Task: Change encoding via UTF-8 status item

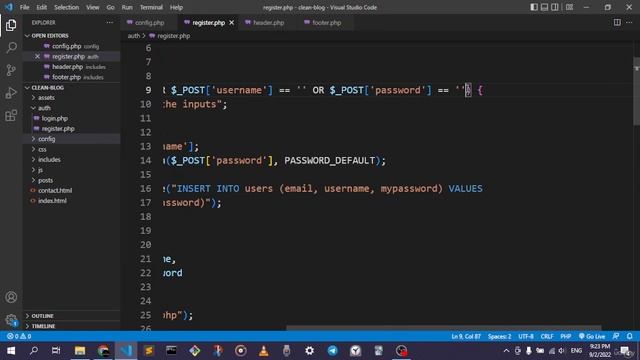Action: pos(526,336)
